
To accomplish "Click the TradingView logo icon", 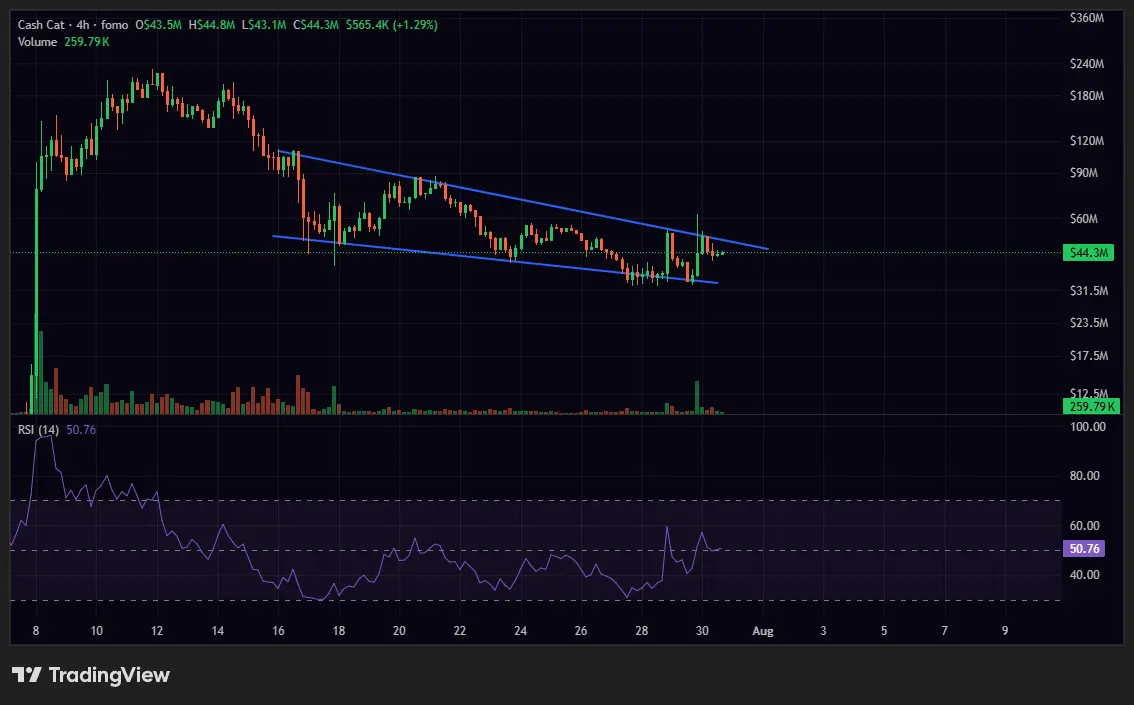I will click(x=27, y=675).
